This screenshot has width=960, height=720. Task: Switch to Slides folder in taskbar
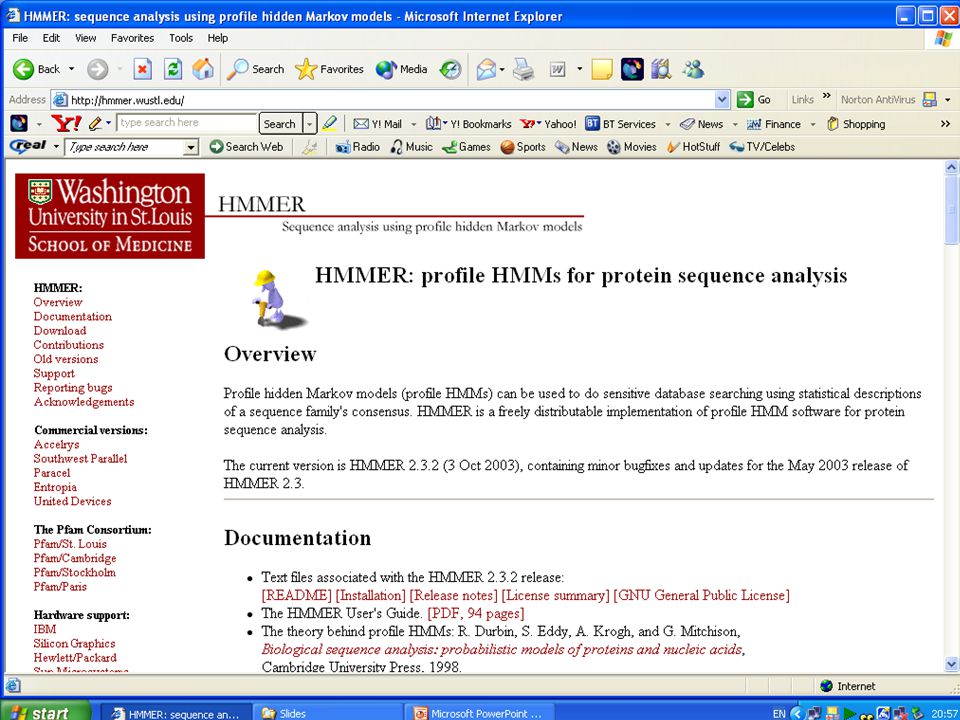coord(328,713)
